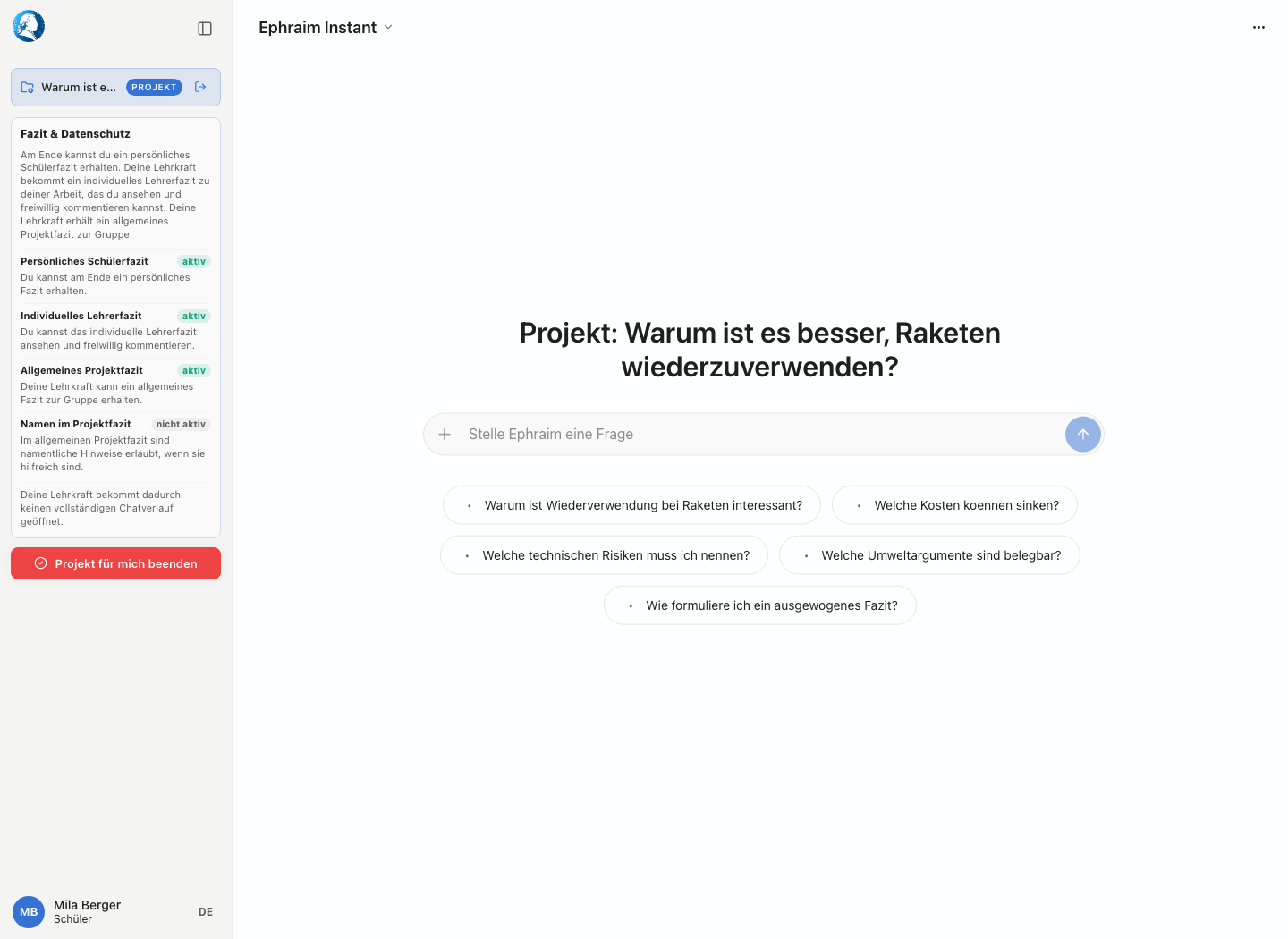Select suggestion about Umweltargumente

click(x=929, y=555)
